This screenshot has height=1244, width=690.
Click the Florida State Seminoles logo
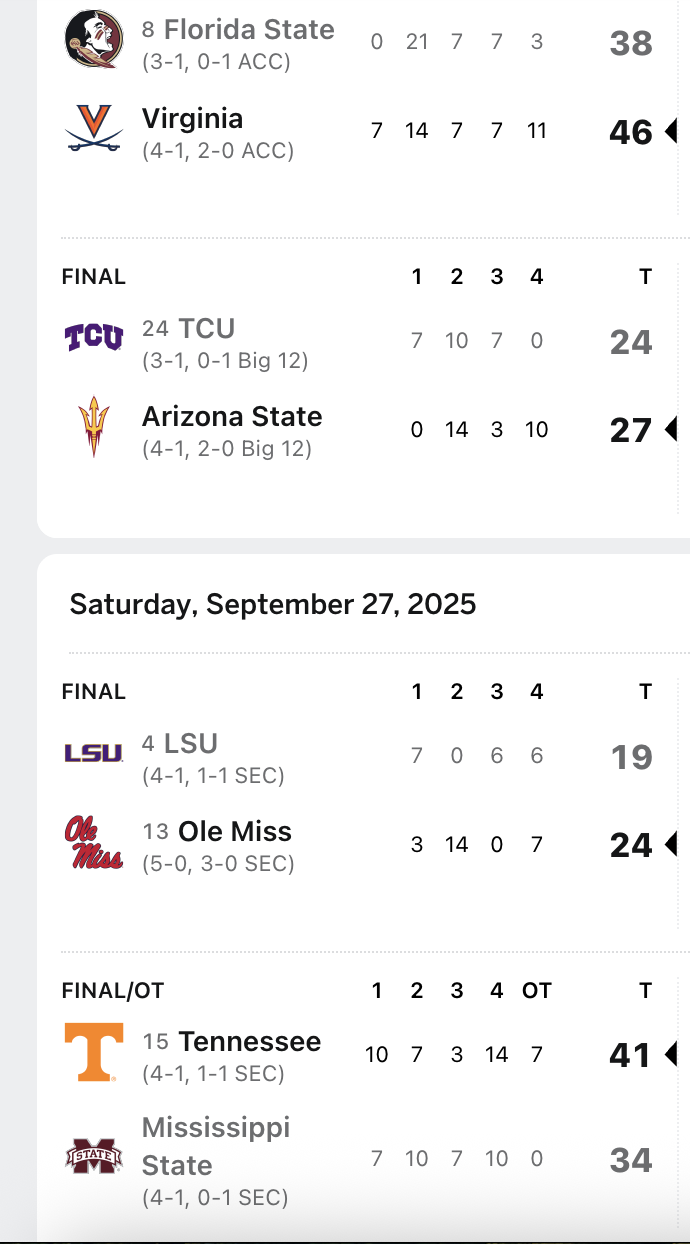click(94, 39)
